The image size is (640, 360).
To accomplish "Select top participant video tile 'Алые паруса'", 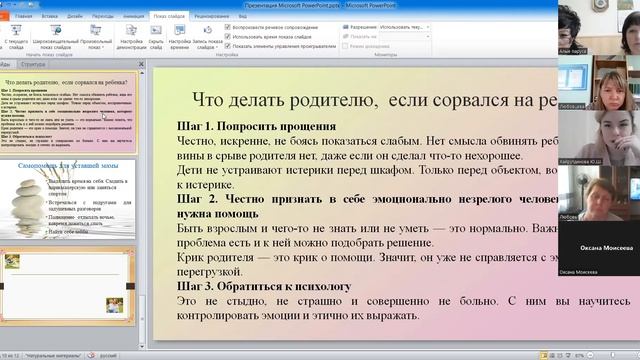I will 599,27.
